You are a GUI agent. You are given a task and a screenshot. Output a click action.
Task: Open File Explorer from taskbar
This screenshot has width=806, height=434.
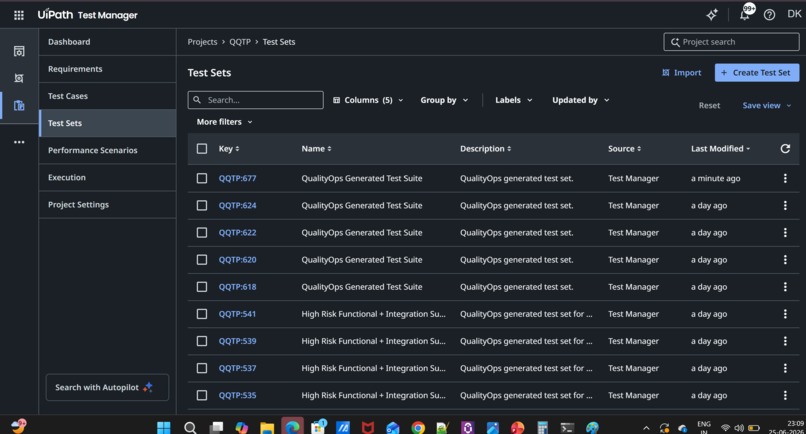267,427
